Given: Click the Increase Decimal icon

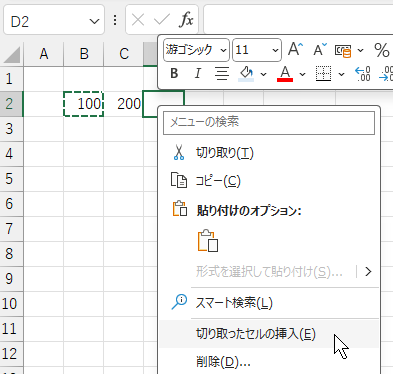Looking at the screenshot, I should (x=363, y=74).
